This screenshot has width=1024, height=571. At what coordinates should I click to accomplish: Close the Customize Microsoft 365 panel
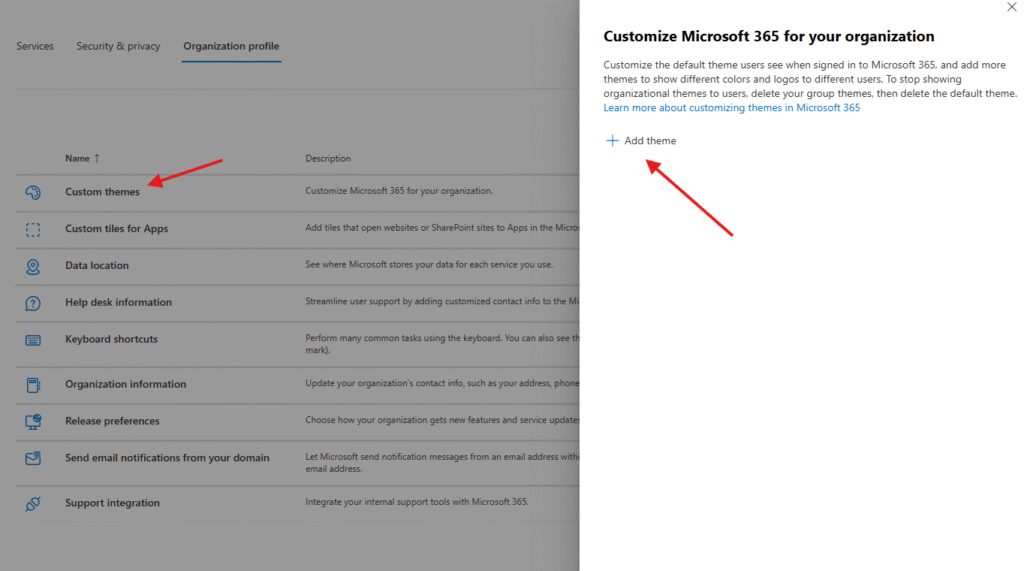pos(1010,7)
